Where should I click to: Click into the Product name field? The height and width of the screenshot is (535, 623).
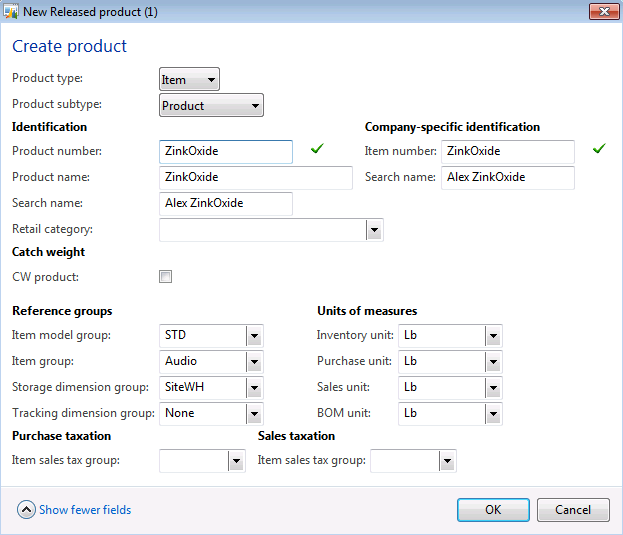255,178
